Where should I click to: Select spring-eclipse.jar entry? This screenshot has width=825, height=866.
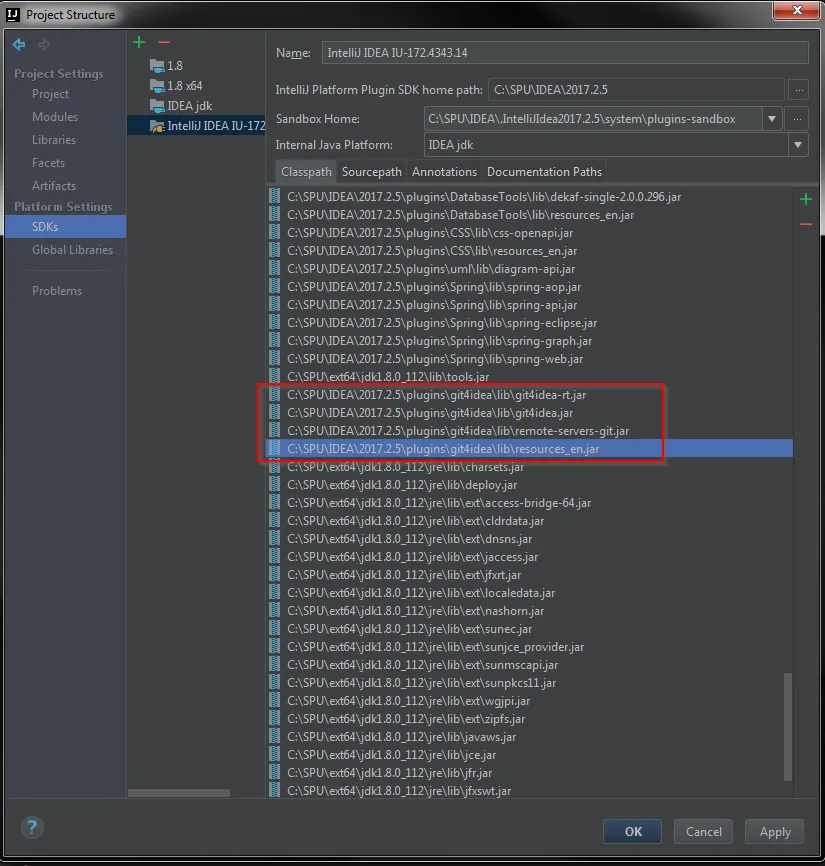point(530,323)
